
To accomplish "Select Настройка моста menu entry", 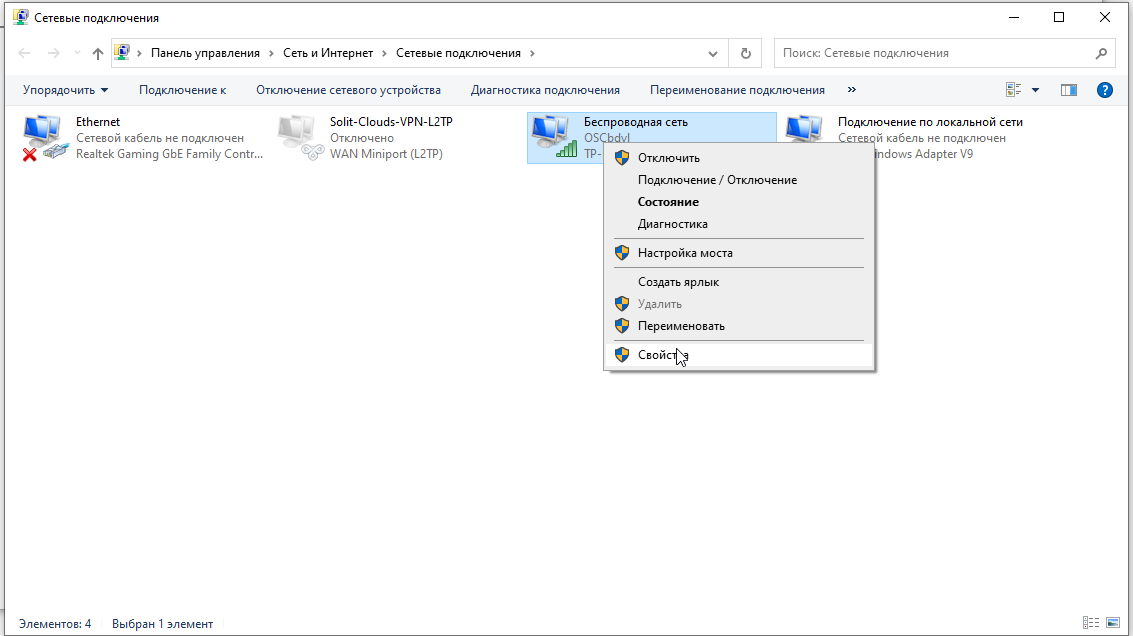I will coord(738,253).
